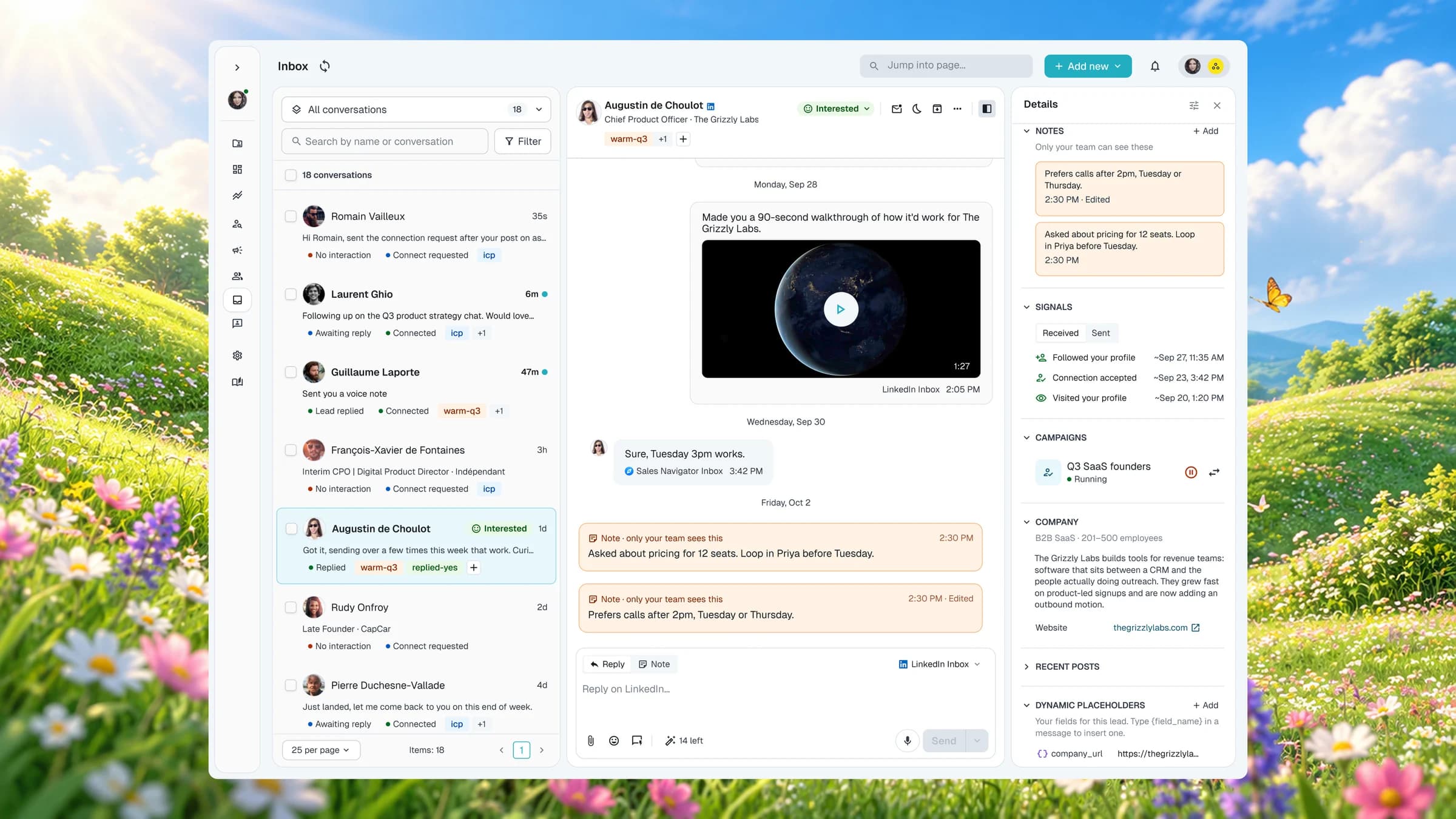Open the analytics chart icon in sidebar
Viewport: 1456px width, 819px height.
[237, 195]
